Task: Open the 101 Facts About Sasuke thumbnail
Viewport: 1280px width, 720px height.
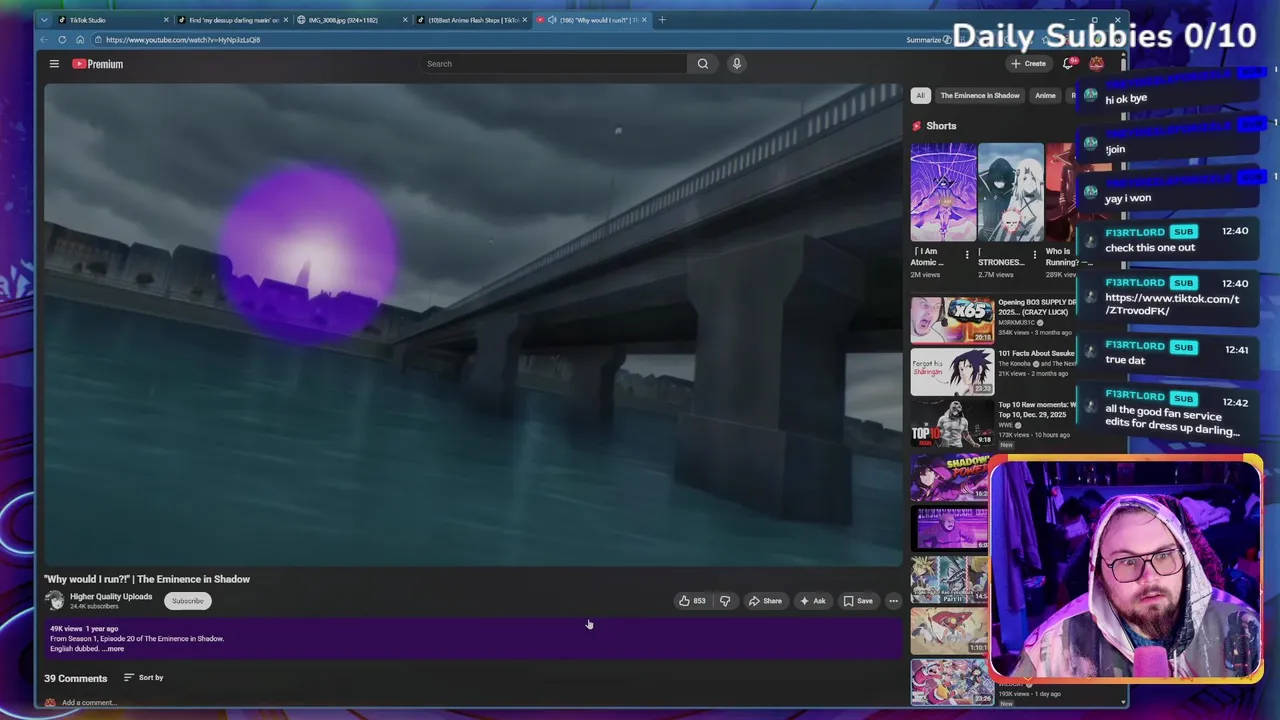Action: (952, 372)
